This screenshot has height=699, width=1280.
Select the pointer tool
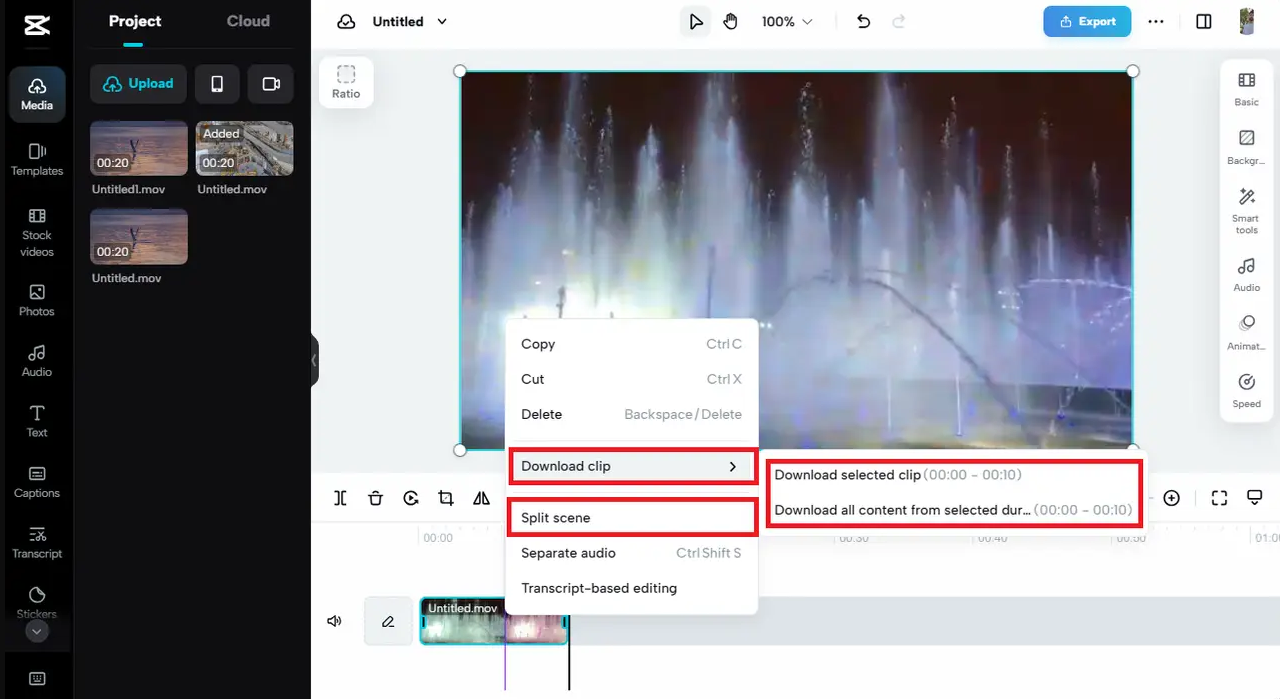pos(695,21)
